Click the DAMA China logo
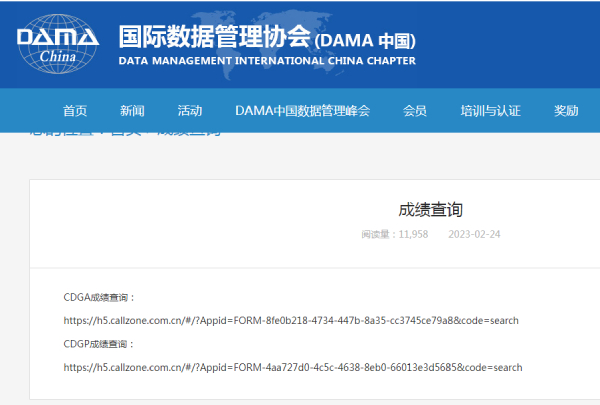The width and height of the screenshot is (600, 405). tap(58, 43)
